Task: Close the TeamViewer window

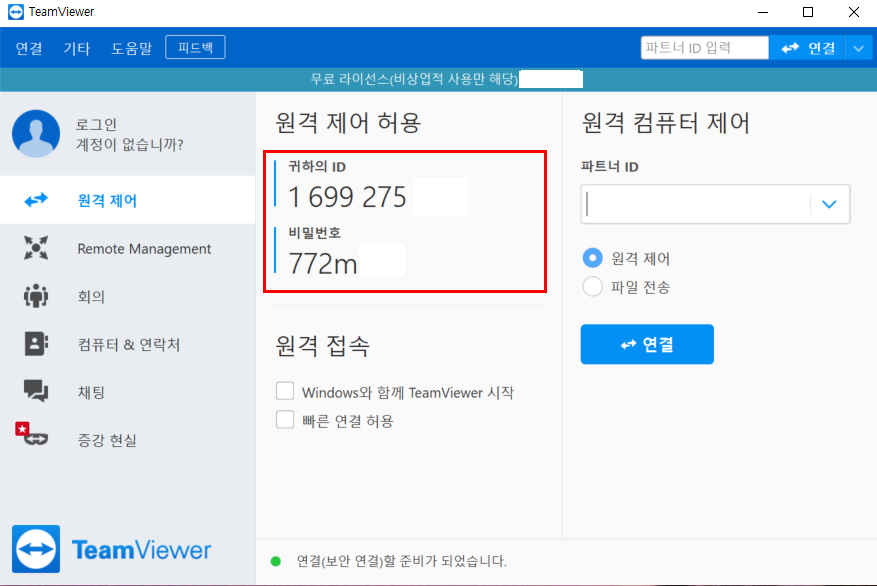Action: [854, 12]
